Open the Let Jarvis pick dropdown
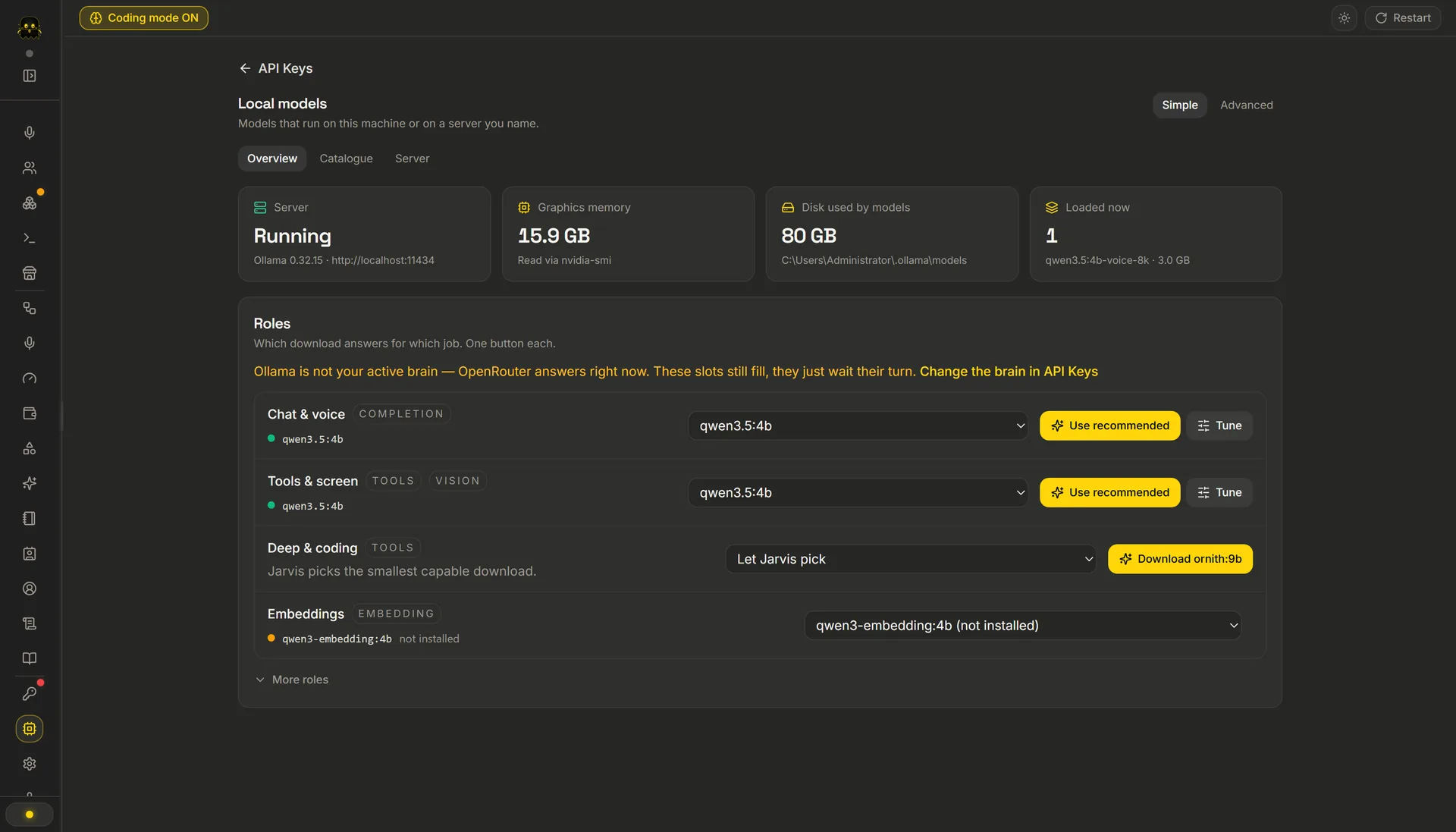The height and width of the screenshot is (832, 1456). pos(911,560)
